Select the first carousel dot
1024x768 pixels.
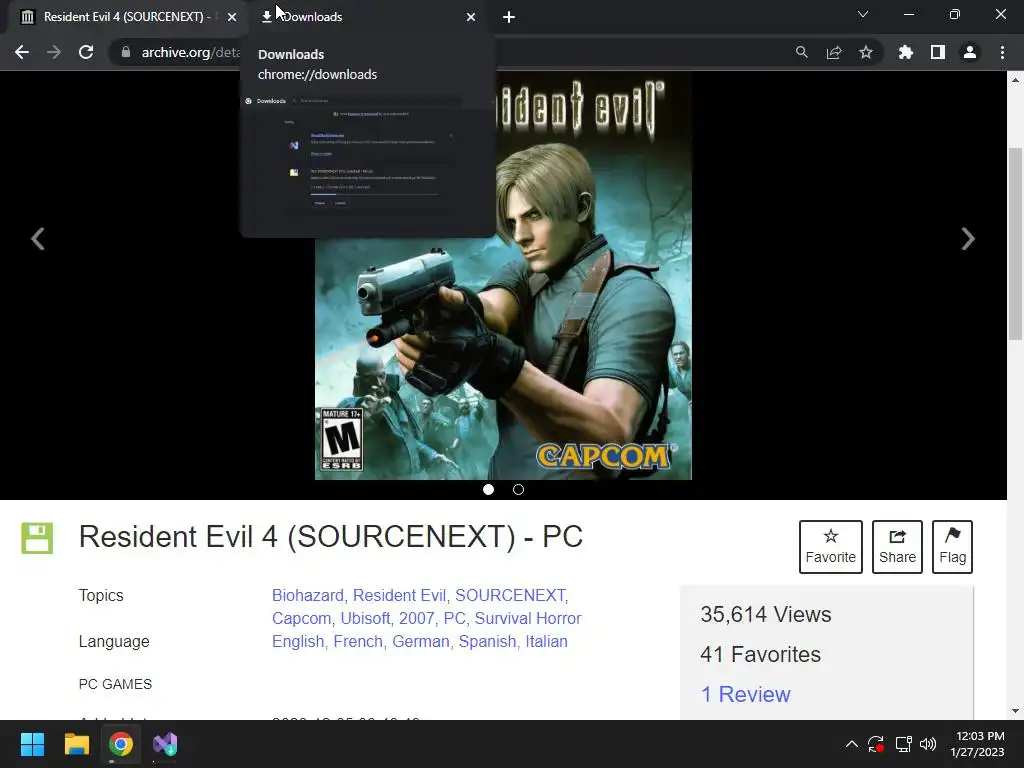[488, 489]
